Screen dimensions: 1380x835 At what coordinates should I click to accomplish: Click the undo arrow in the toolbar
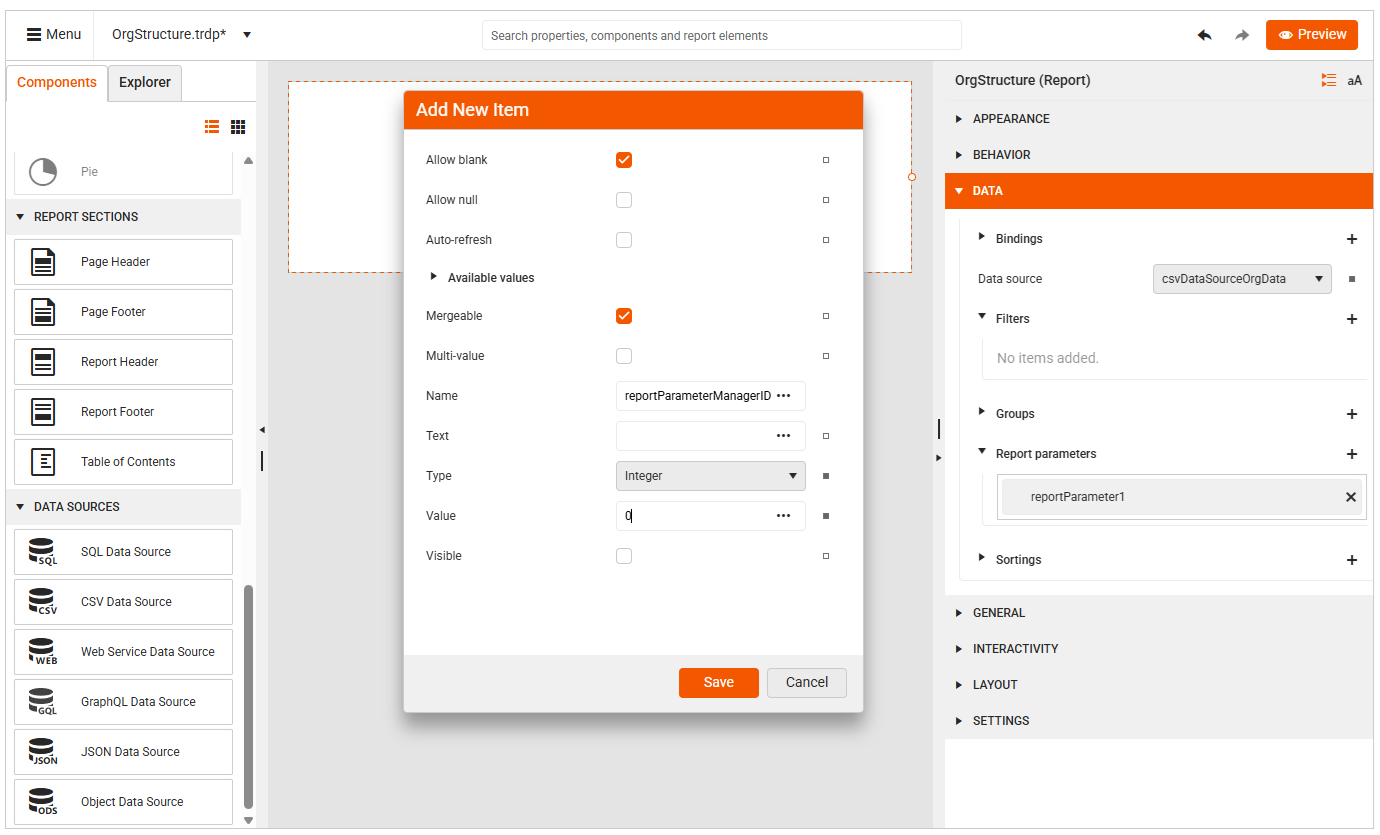[x=1204, y=34]
